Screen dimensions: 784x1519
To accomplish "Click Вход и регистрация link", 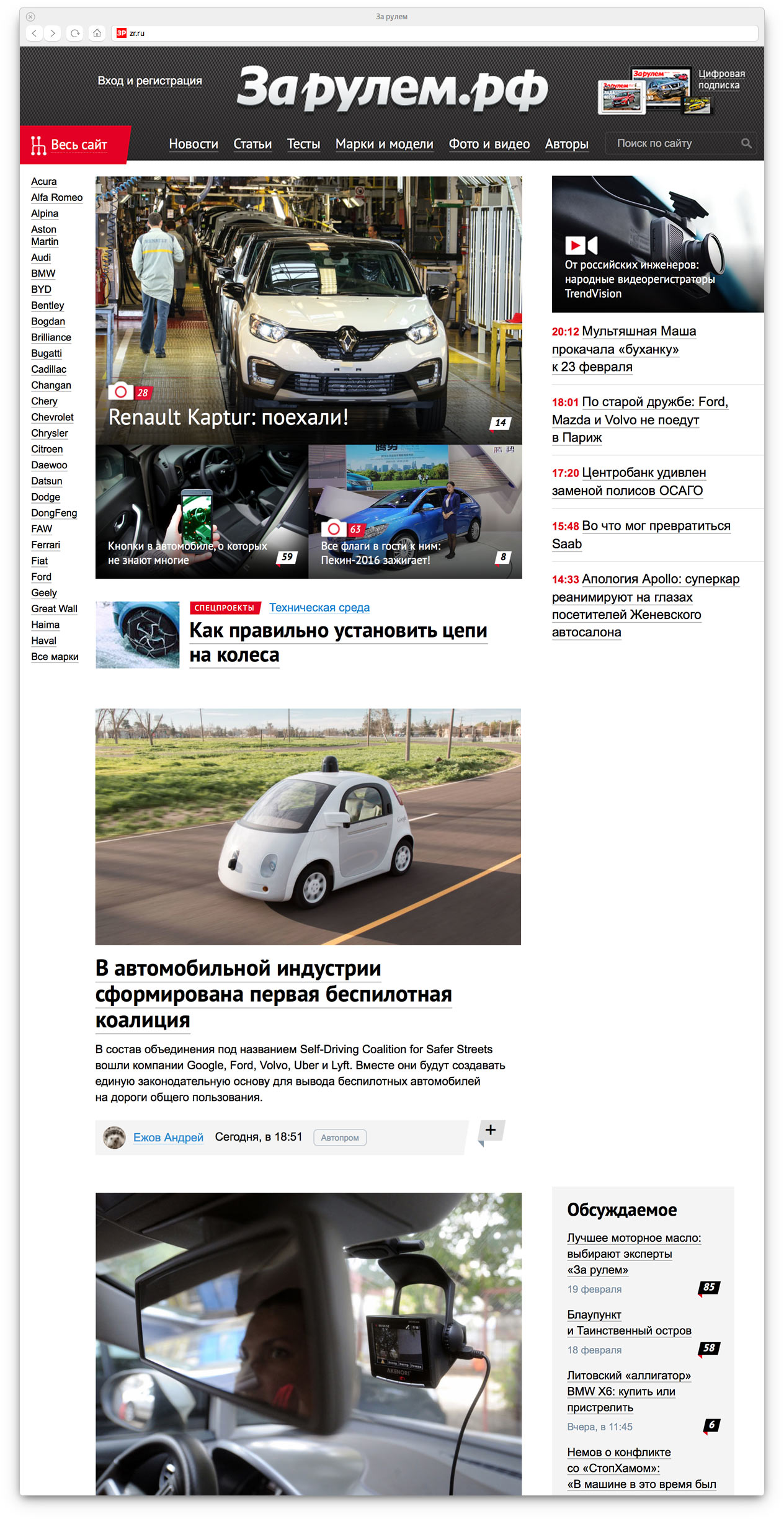I will coord(149,81).
